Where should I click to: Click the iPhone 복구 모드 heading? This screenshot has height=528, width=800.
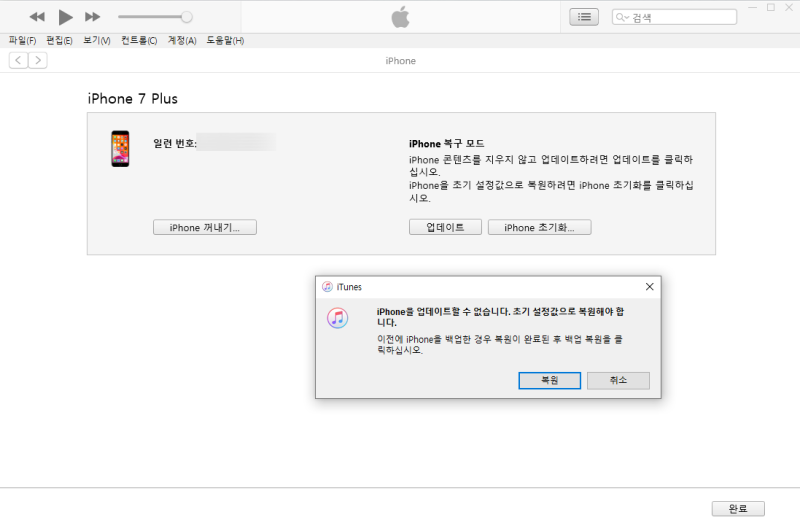click(x=446, y=144)
